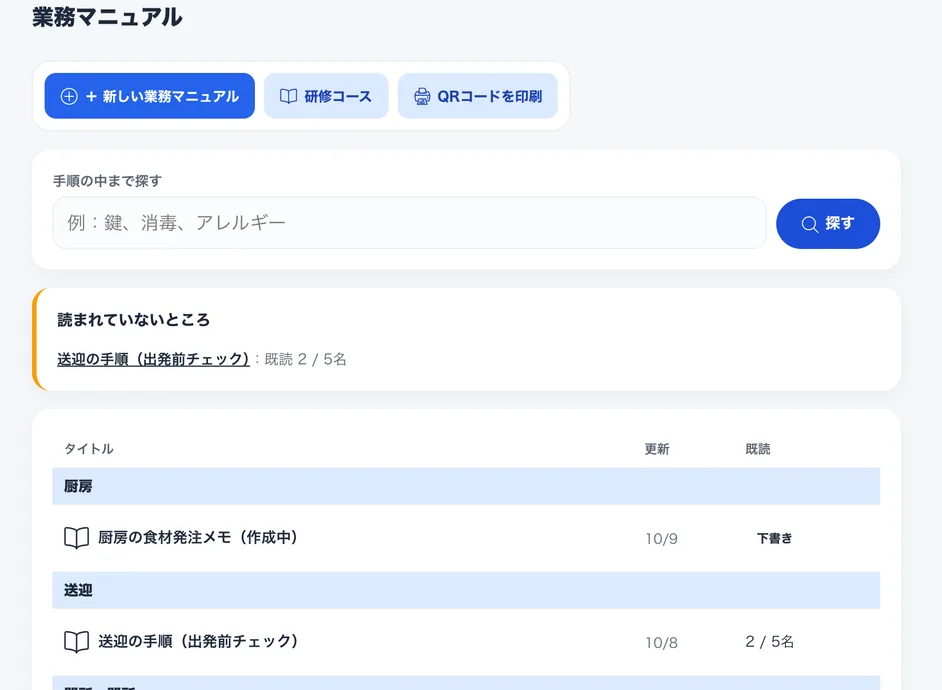Click the 新しい業務マニュアル button
Viewport: 942px width, 690px height.
click(150, 96)
